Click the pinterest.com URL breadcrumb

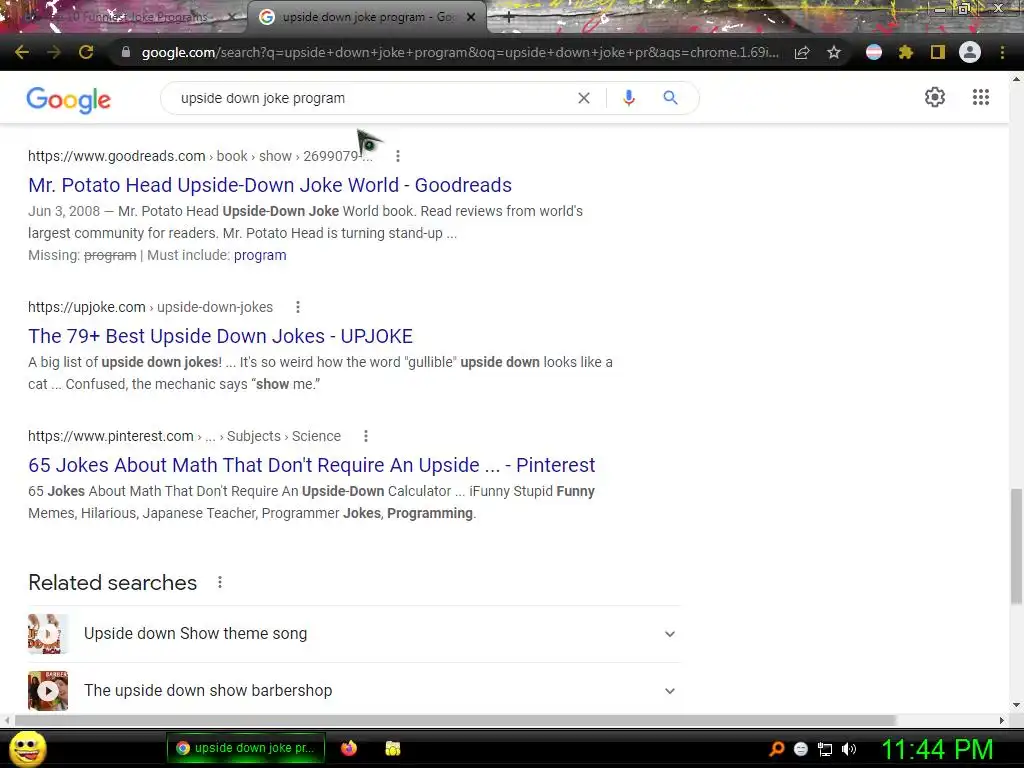point(184,436)
